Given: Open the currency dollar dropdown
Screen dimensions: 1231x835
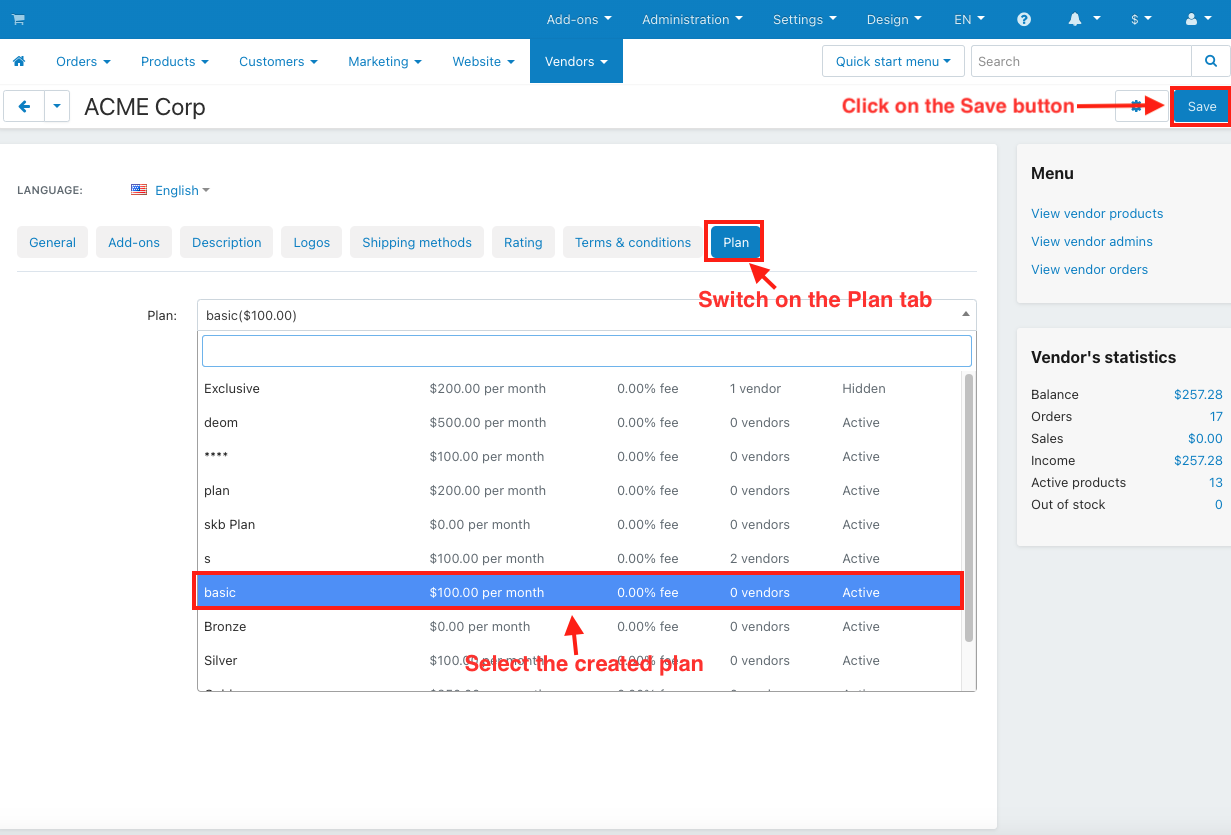Looking at the screenshot, I should click(x=1140, y=20).
